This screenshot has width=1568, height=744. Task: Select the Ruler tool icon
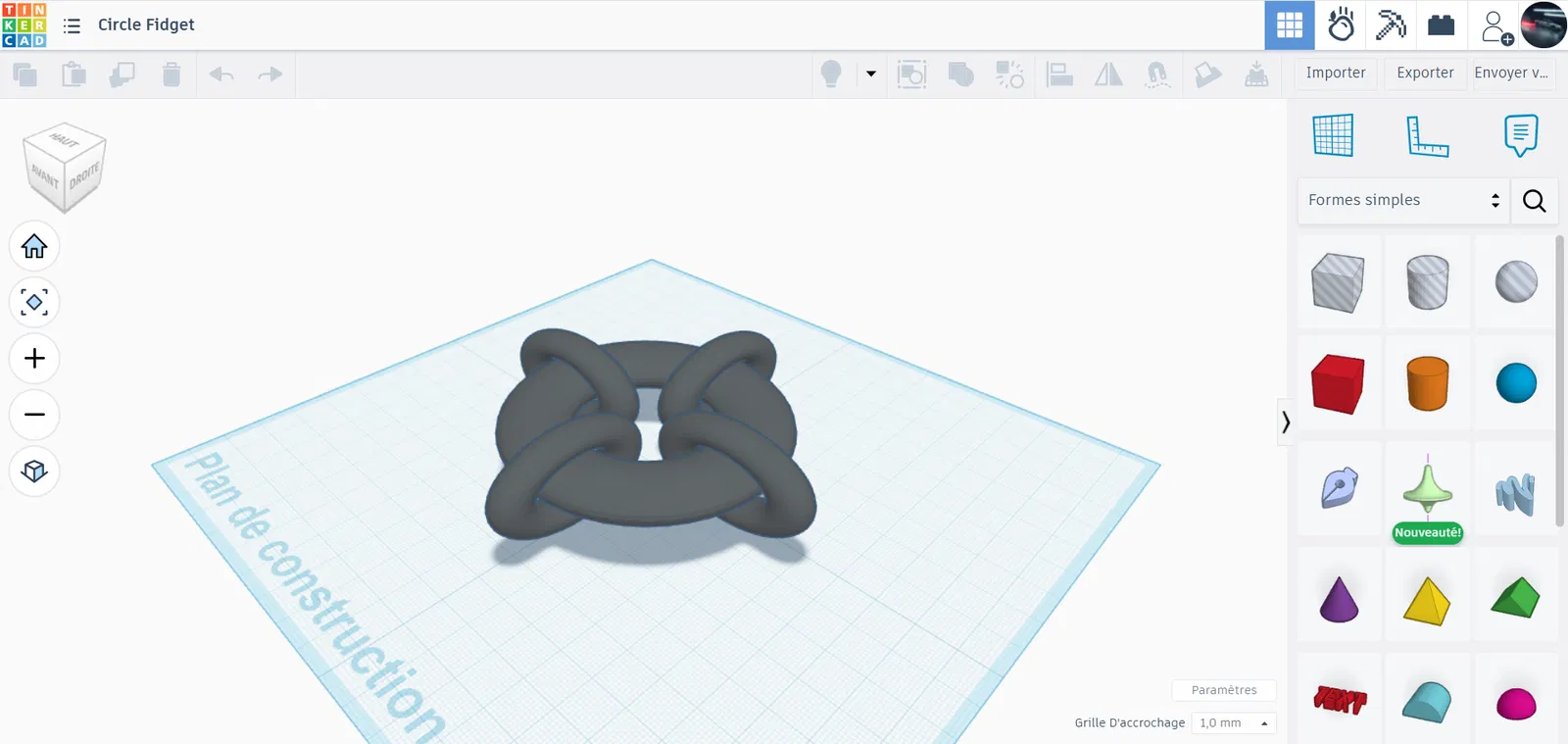click(1427, 135)
